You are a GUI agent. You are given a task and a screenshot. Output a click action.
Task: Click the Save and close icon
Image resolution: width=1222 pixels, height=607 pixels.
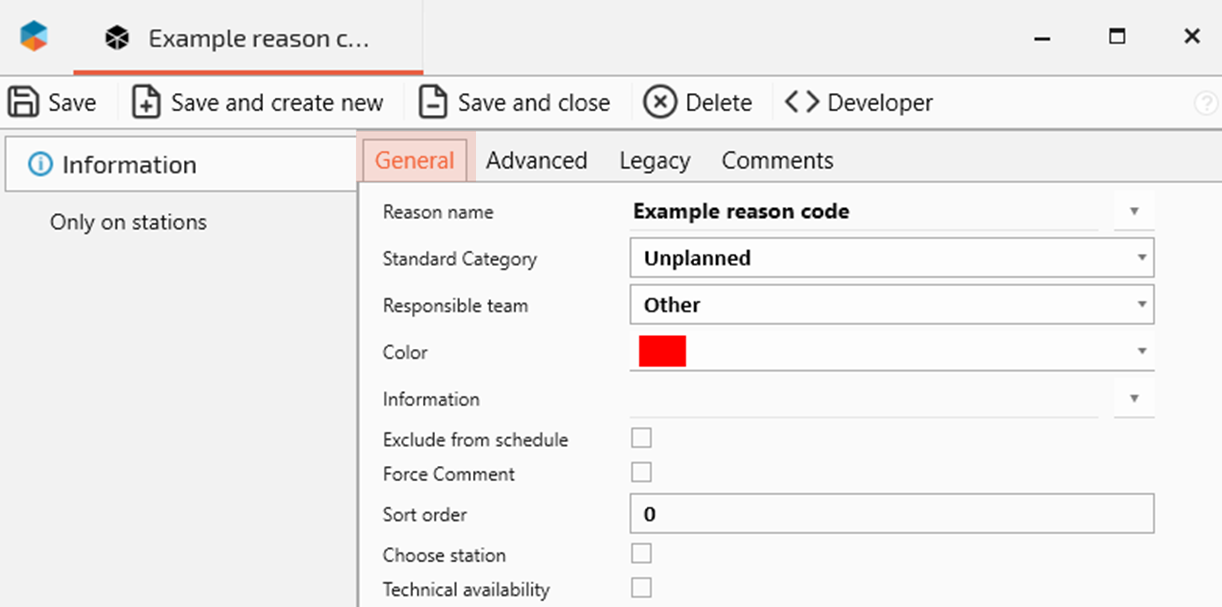tap(433, 102)
